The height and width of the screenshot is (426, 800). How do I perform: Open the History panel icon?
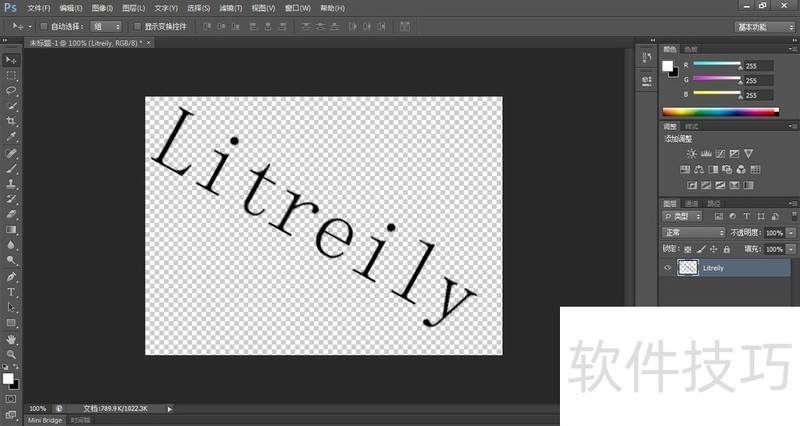[x=646, y=58]
